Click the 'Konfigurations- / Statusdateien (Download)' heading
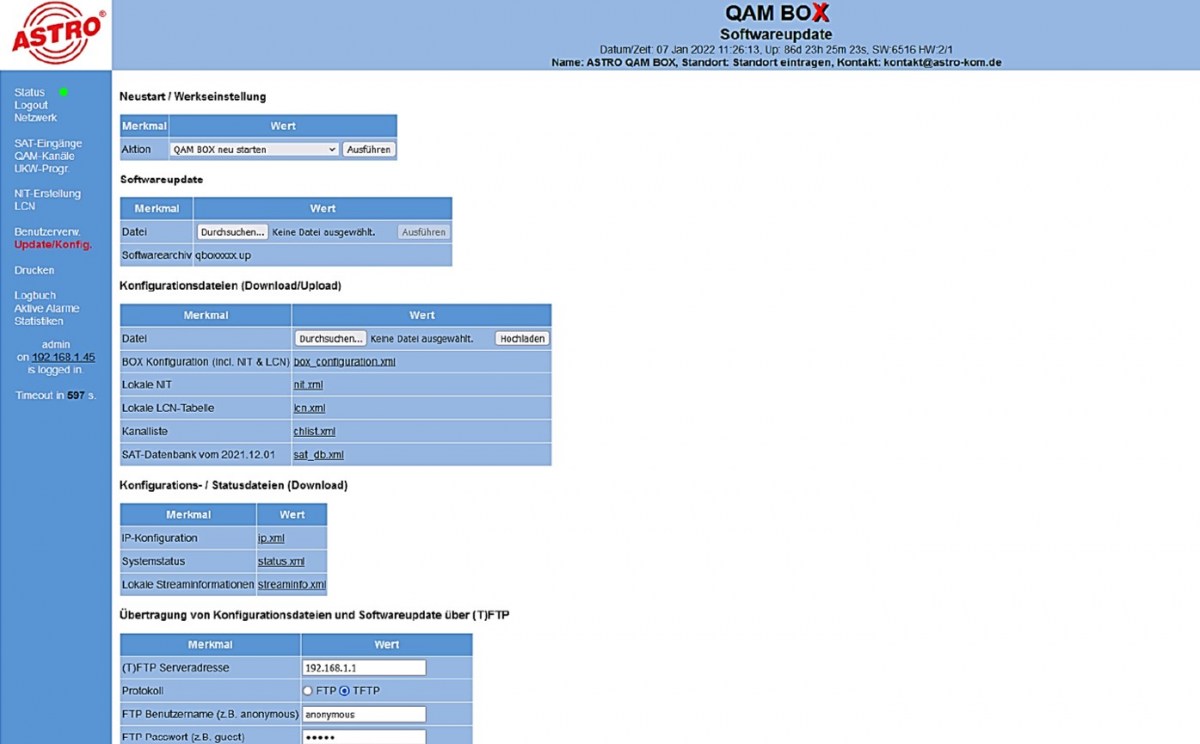Image resolution: width=1200 pixels, height=744 pixels. click(234, 486)
